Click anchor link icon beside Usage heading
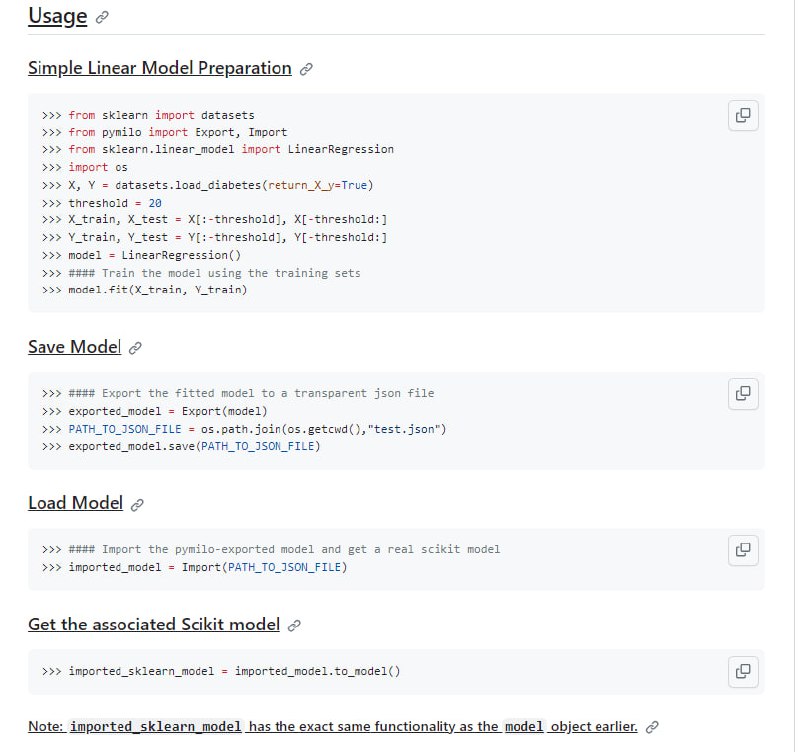The image size is (800, 752). [102, 18]
